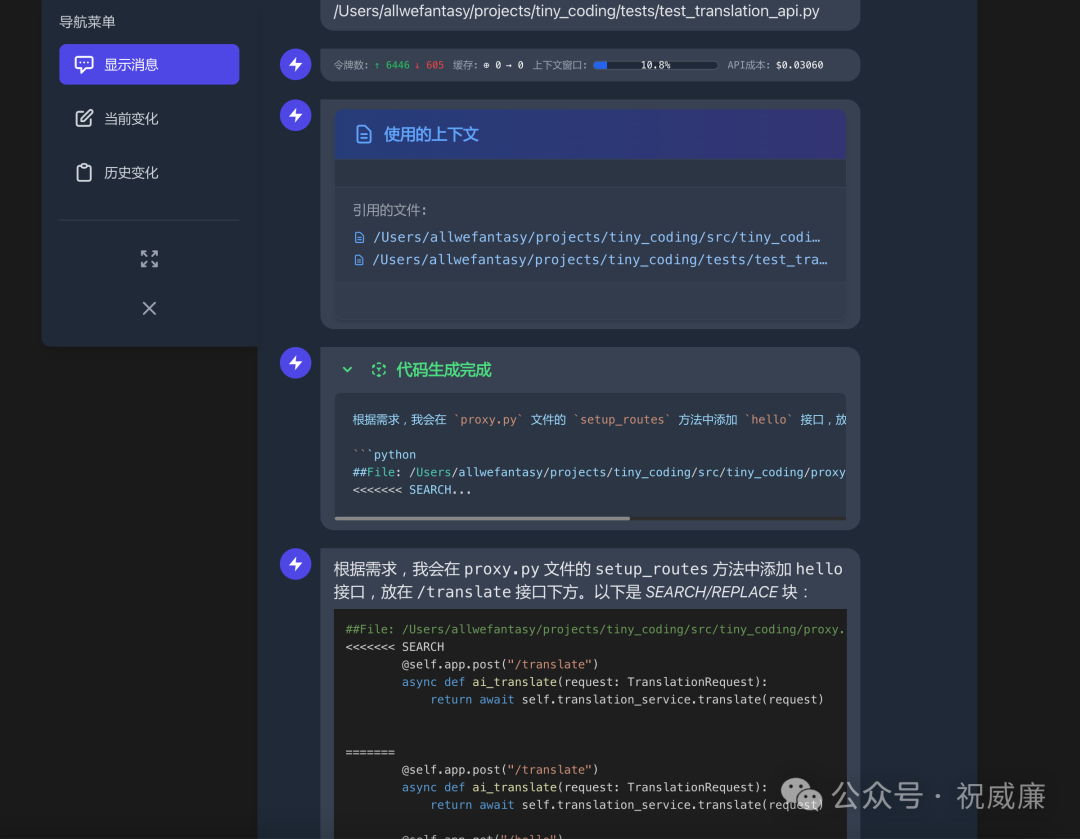The width and height of the screenshot is (1080, 839).
Task: Click the spinner icon beside 代码生成完成
Action: pos(379,370)
